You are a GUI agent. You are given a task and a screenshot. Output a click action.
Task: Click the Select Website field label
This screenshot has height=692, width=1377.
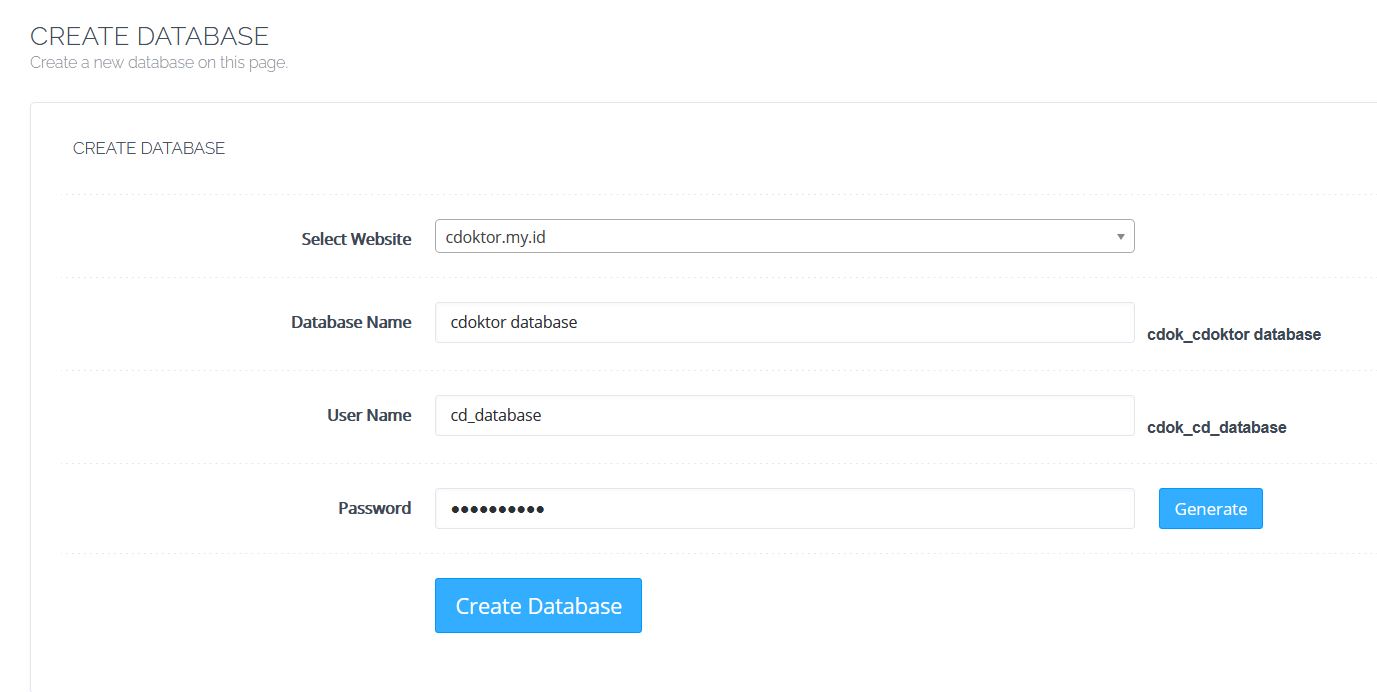tap(356, 239)
